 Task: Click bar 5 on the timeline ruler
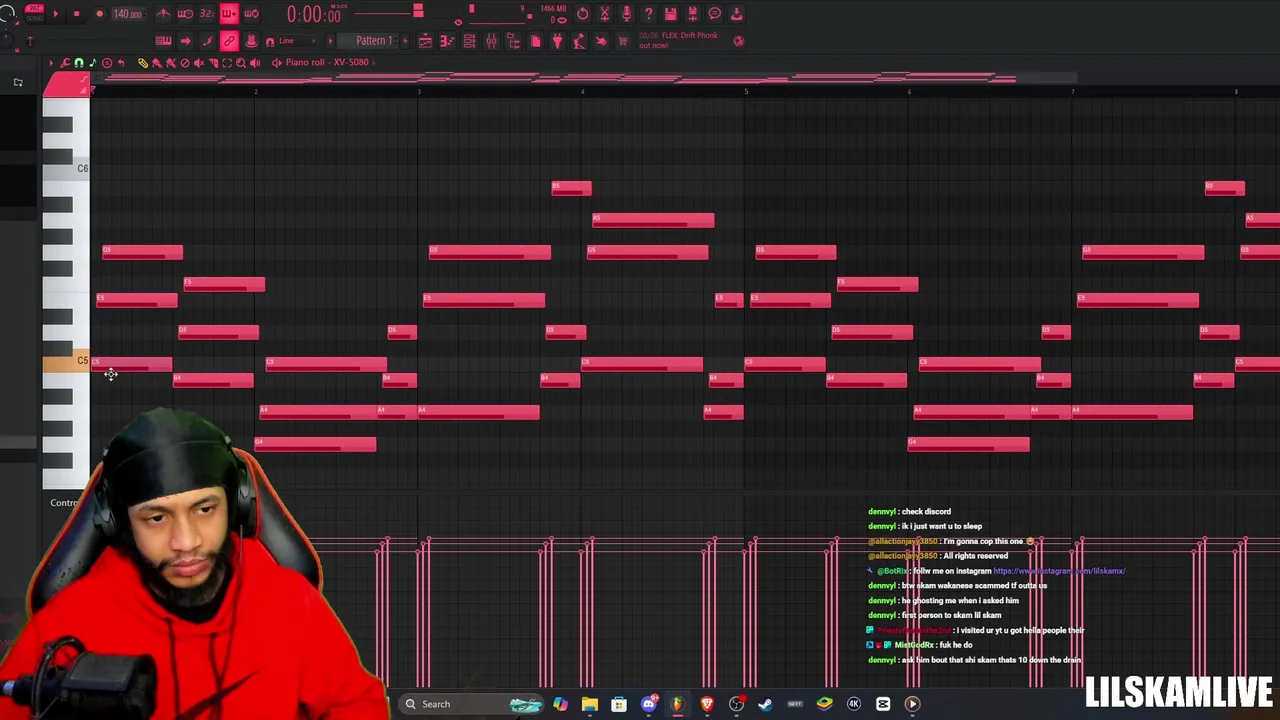click(x=746, y=92)
